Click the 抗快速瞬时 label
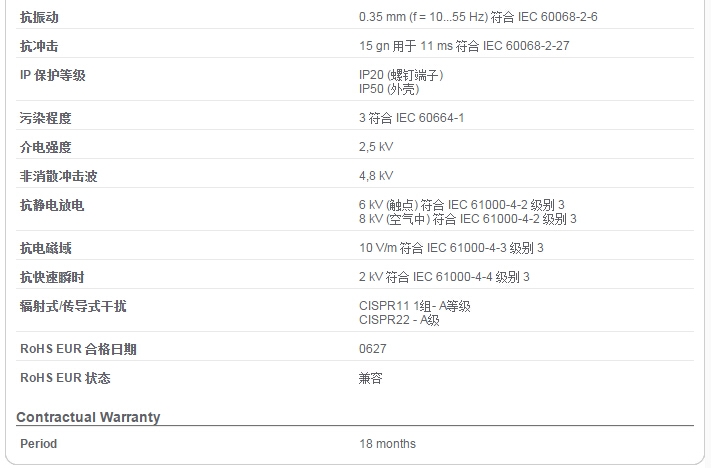711x468 pixels. (52, 278)
